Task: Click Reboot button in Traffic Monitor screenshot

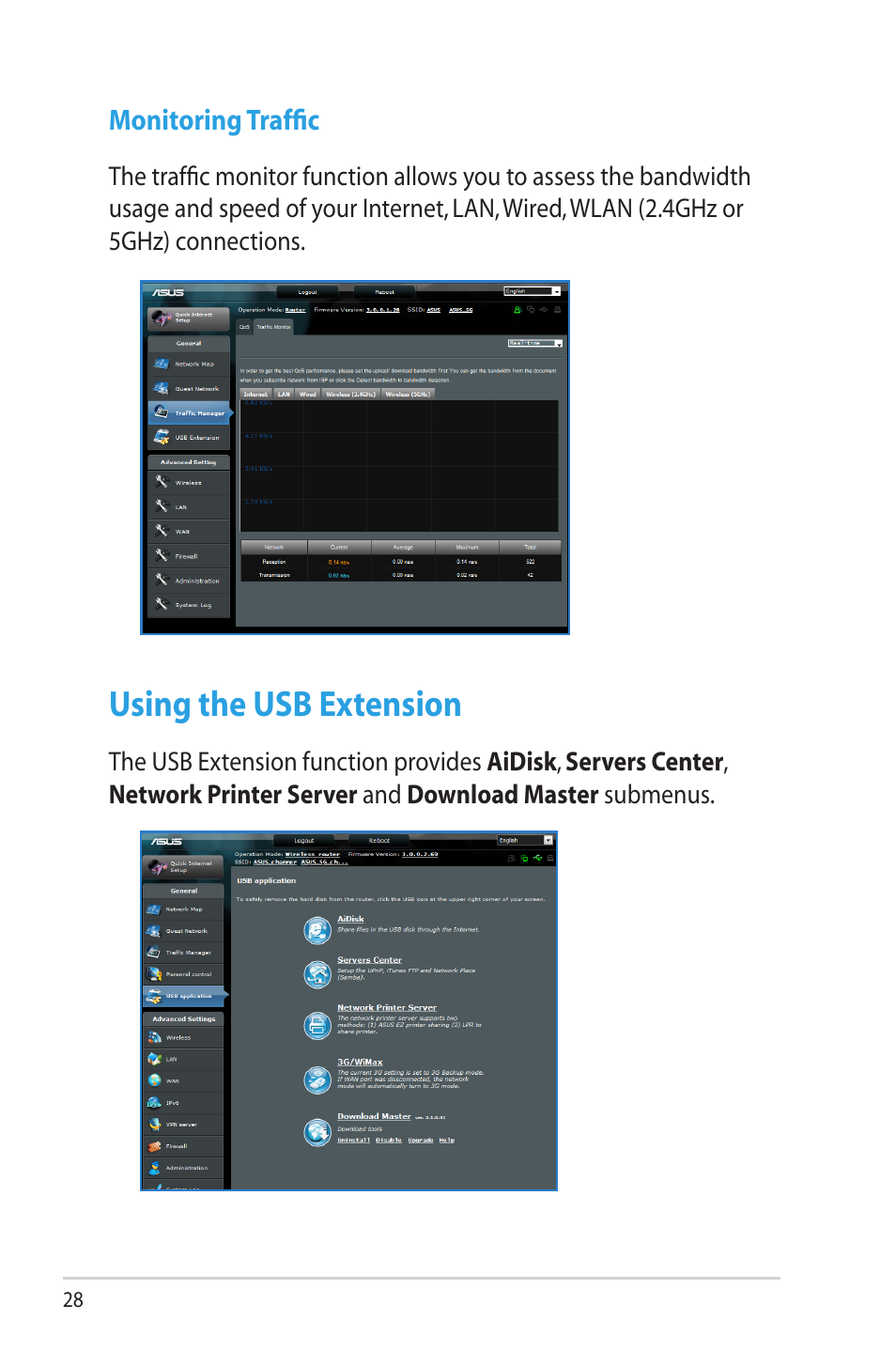Action: [385, 292]
